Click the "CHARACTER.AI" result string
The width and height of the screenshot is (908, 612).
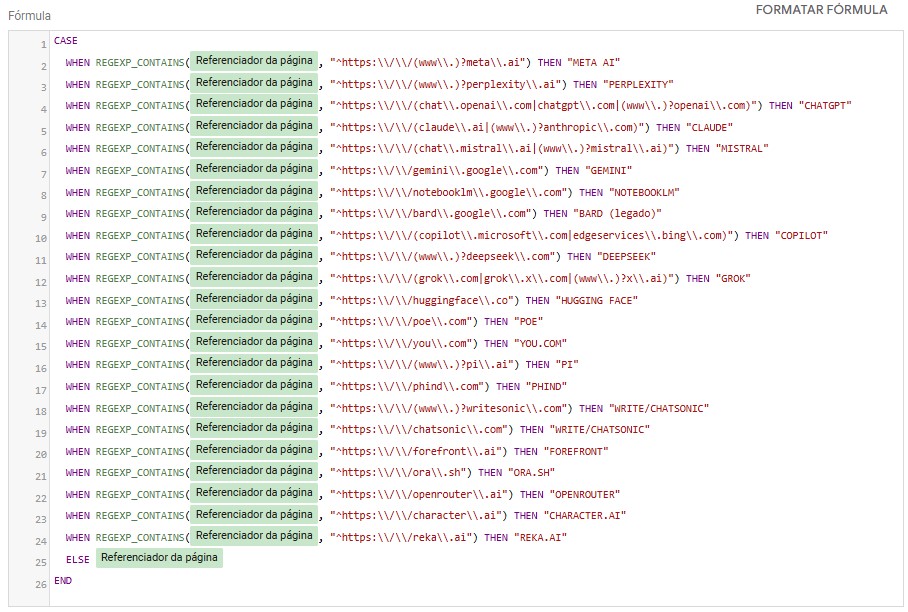(585, 515)
